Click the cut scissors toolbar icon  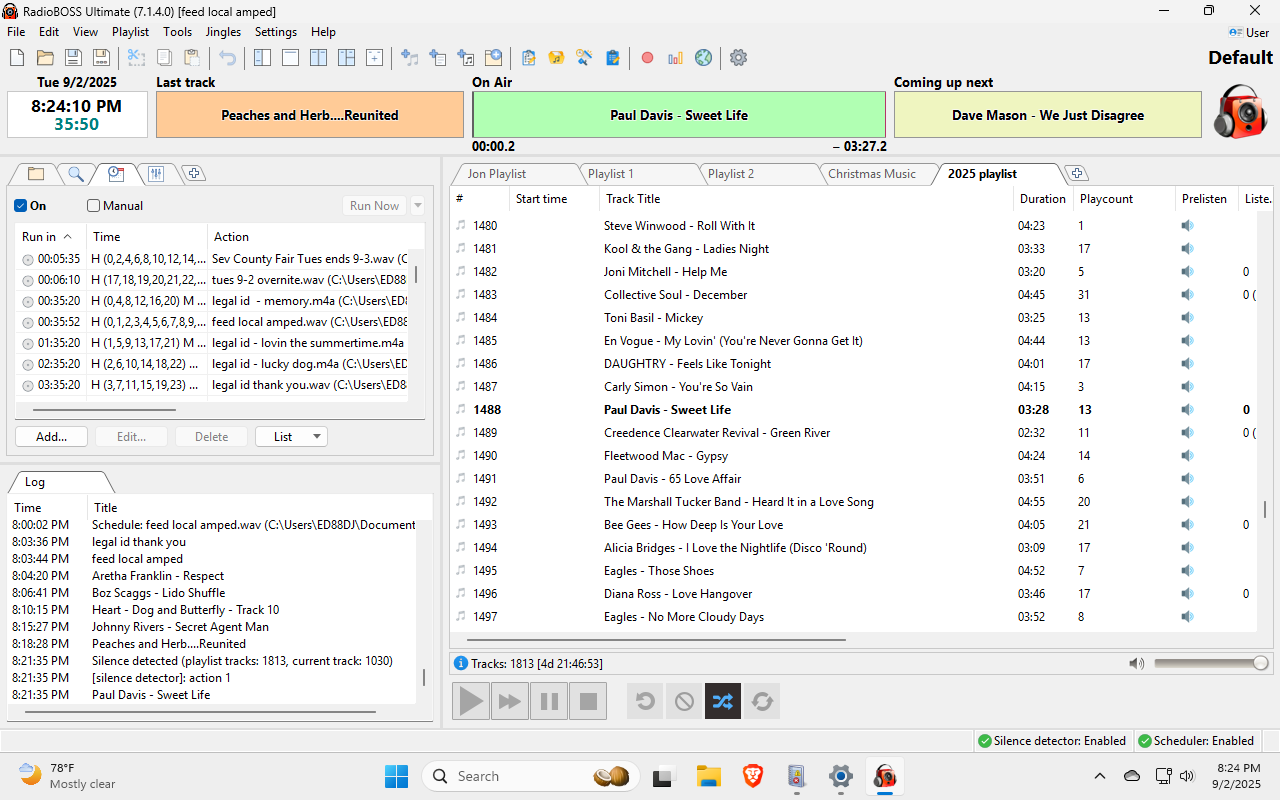135,58
